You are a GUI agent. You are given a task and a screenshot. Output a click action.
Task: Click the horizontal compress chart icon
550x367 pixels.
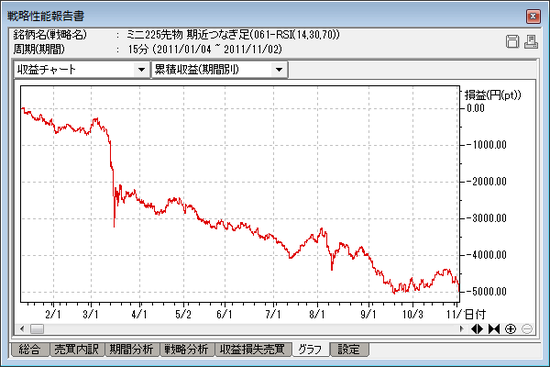494,329
